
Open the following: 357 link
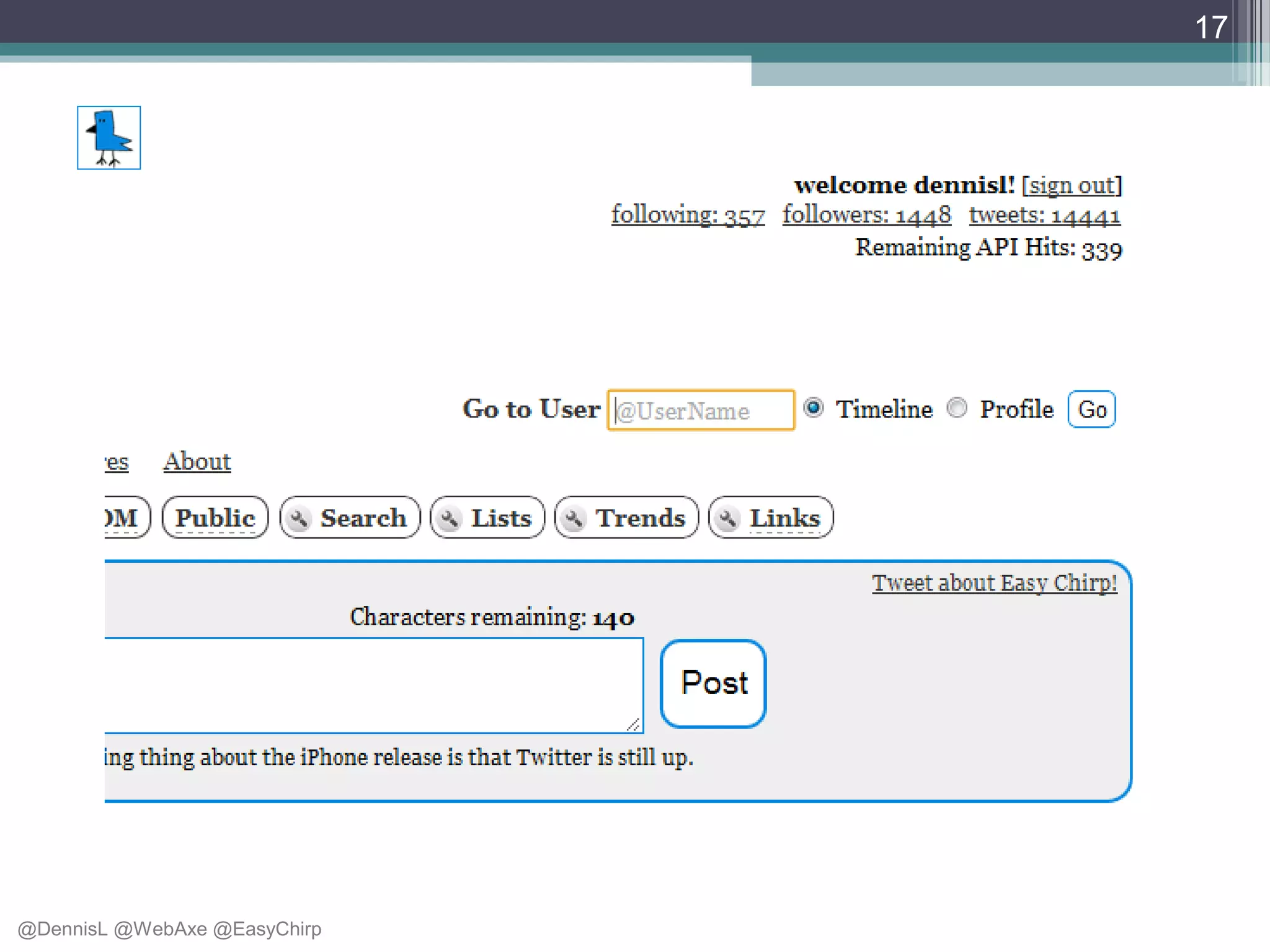[x=688, y=215]
